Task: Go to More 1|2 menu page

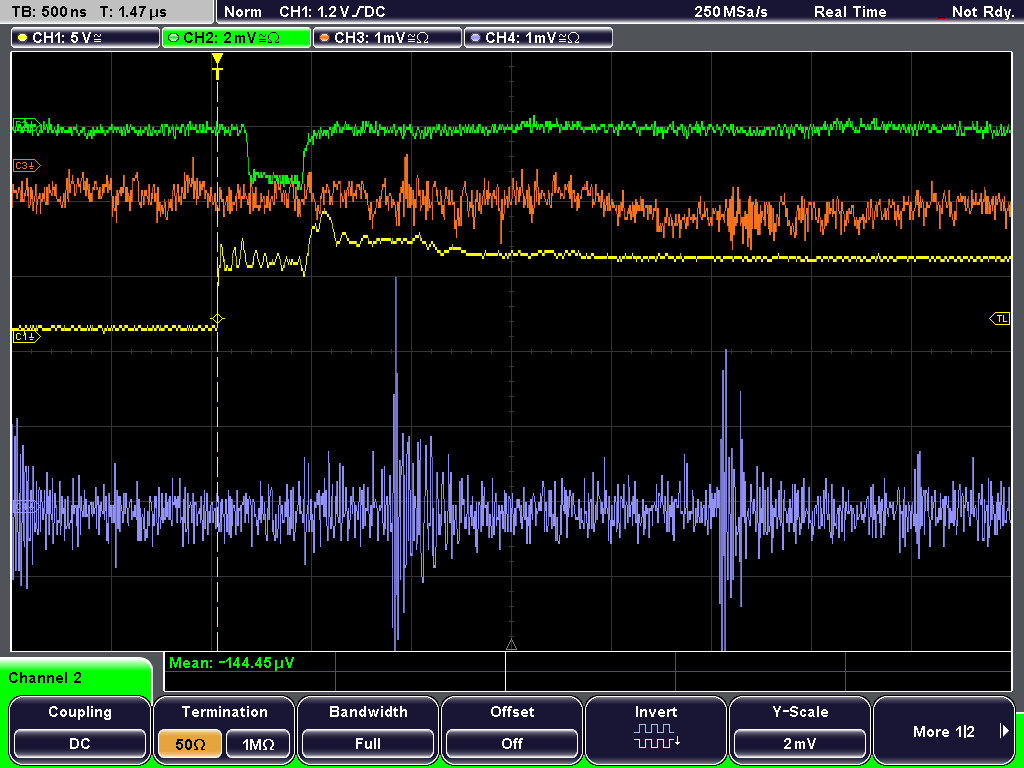Action: [x=944, y=729]
